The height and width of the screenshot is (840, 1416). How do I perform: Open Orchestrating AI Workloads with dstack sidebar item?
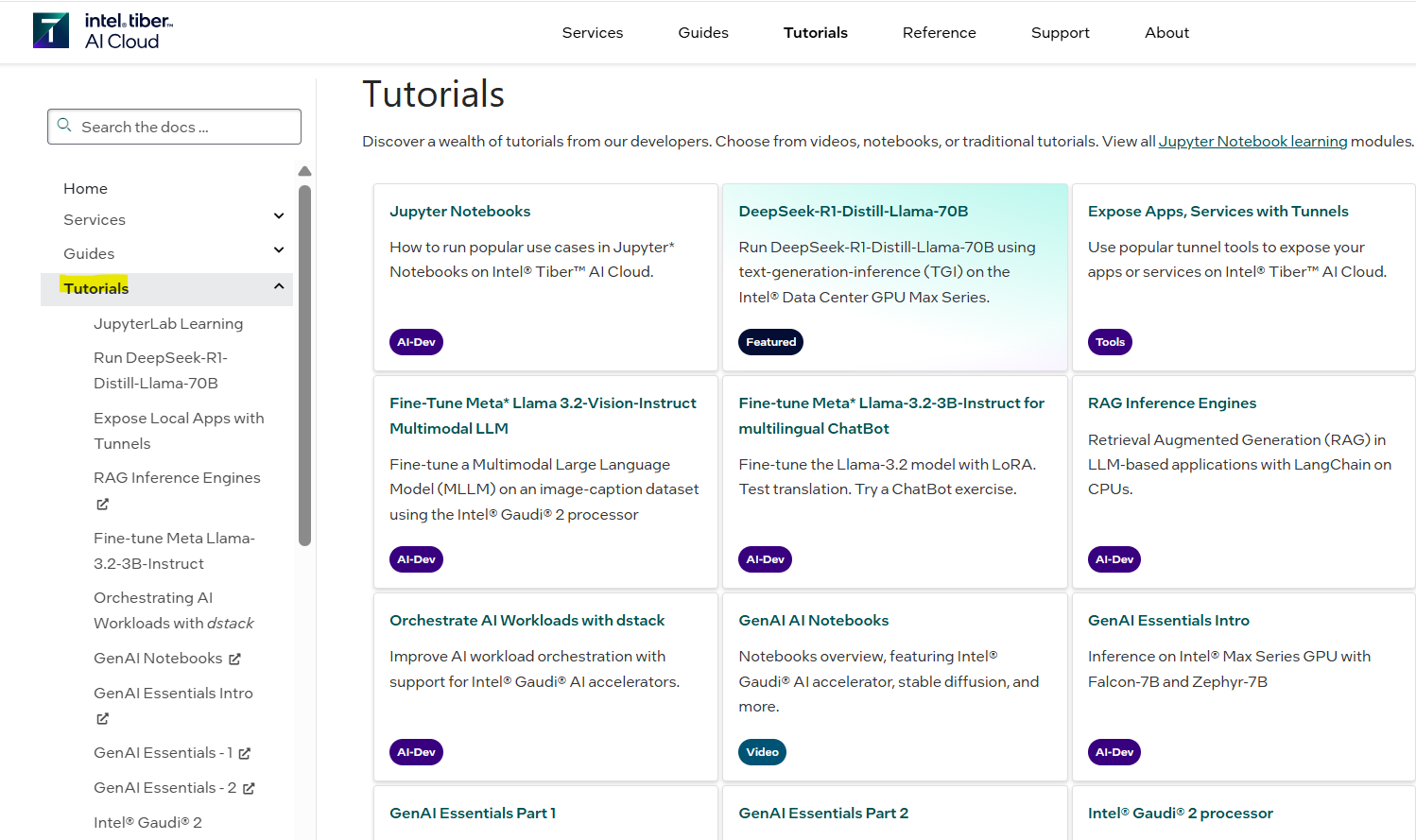coord(174,610)
